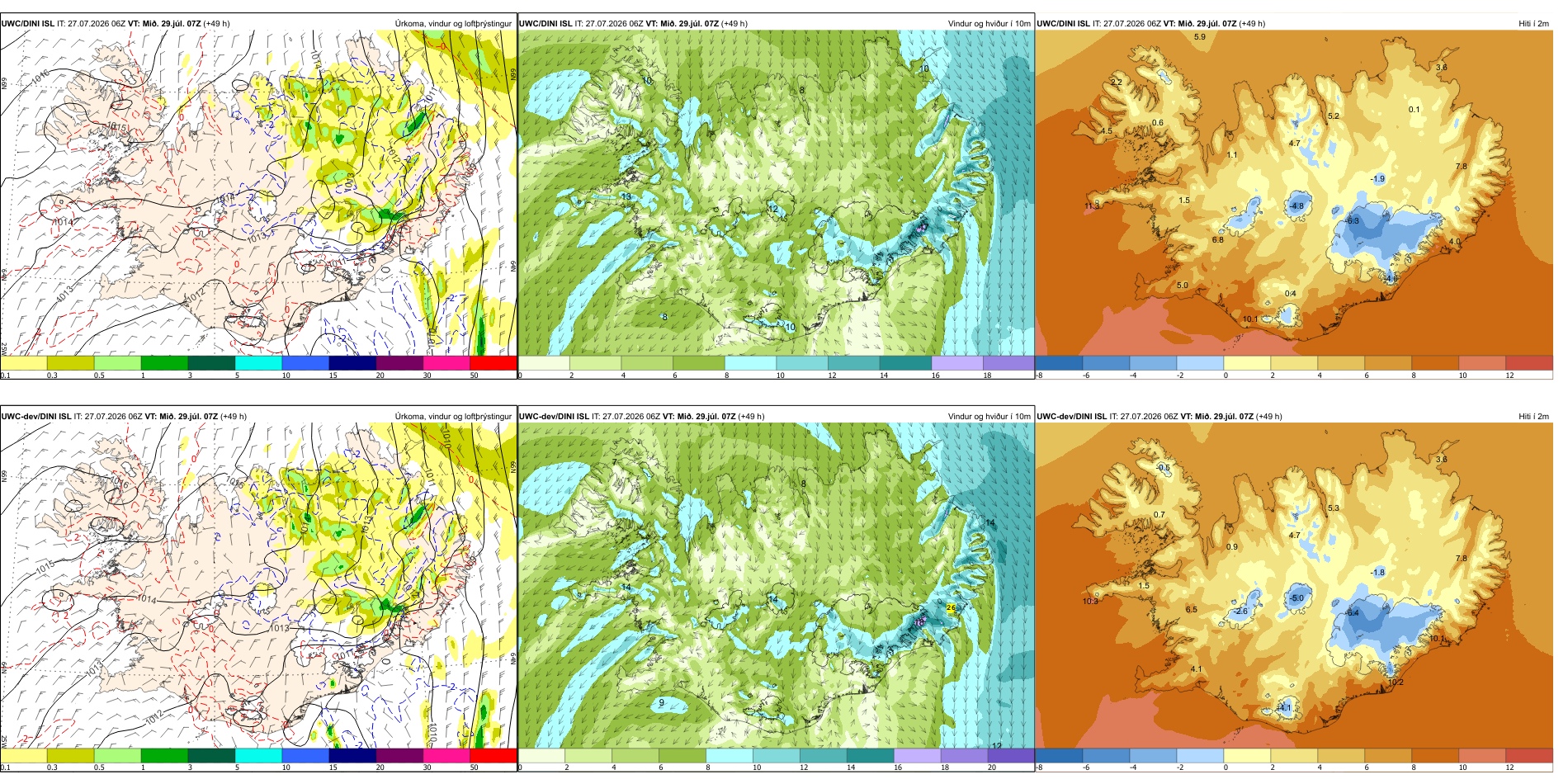The width and height of the screenshot is (1568, 784).
Task: Click the 10.2 value on UWC-dev/DINI temperature map
Action: (x=1396, y=682)
